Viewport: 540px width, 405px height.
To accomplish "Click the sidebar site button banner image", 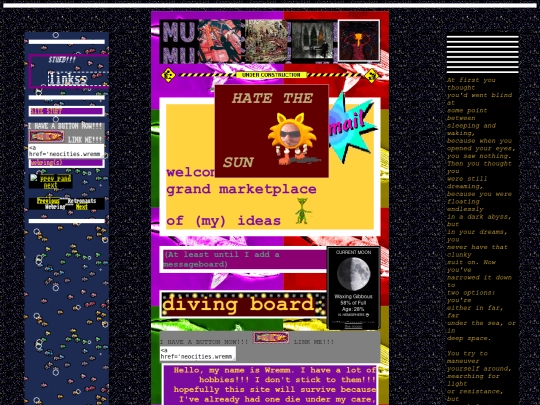I will click(46, 136).
